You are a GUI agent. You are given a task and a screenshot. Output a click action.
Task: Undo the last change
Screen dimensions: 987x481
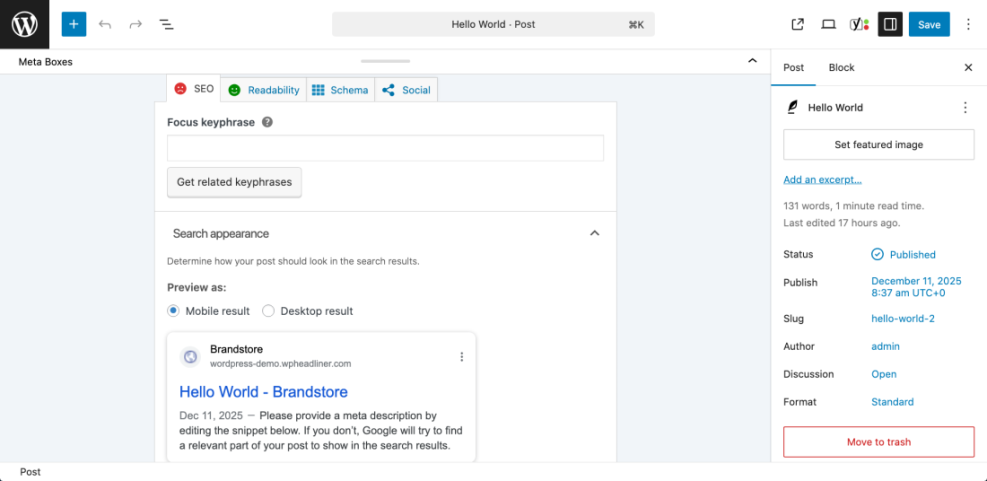point(105,25)
